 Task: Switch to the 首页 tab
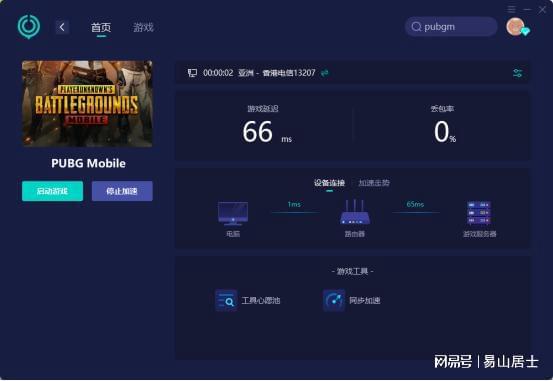101,28
